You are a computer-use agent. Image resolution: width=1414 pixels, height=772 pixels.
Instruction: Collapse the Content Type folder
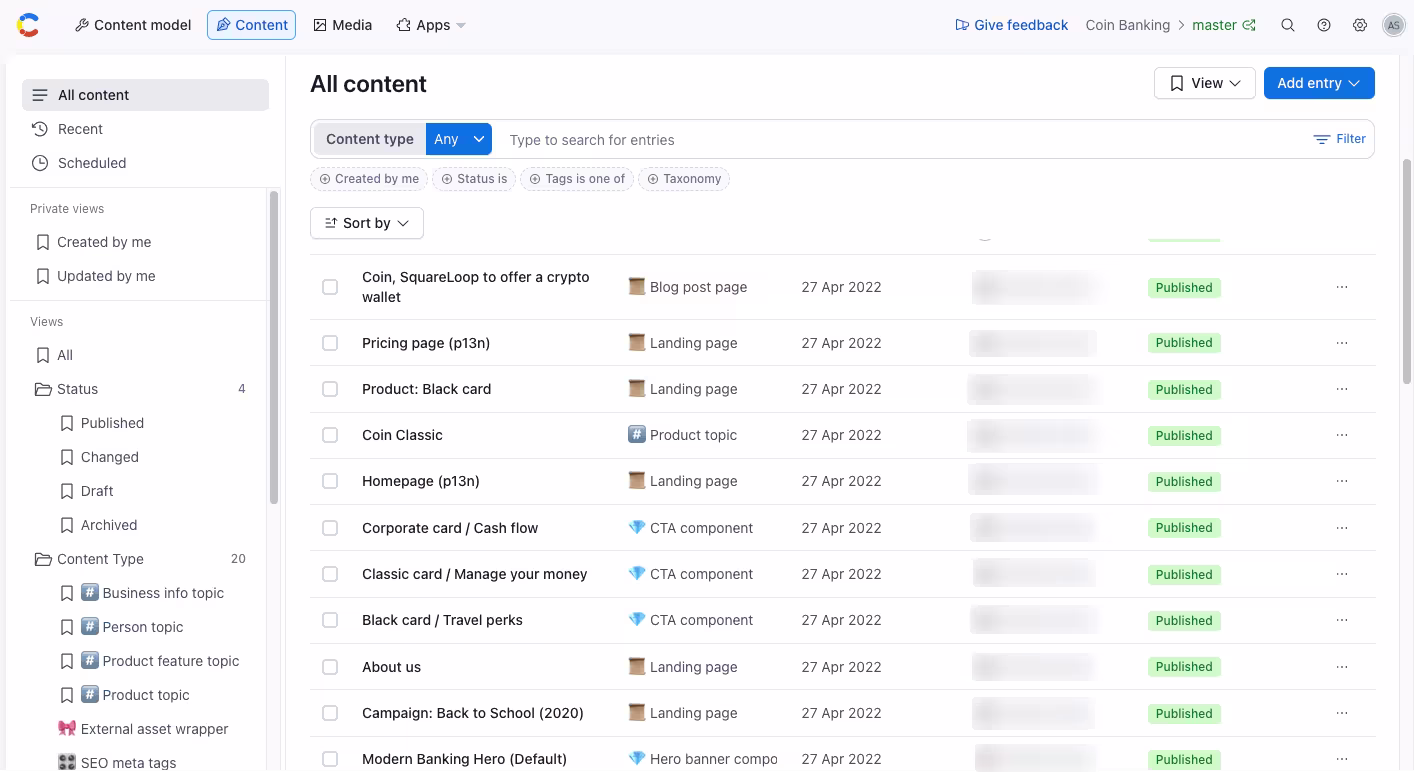point(43,559)
